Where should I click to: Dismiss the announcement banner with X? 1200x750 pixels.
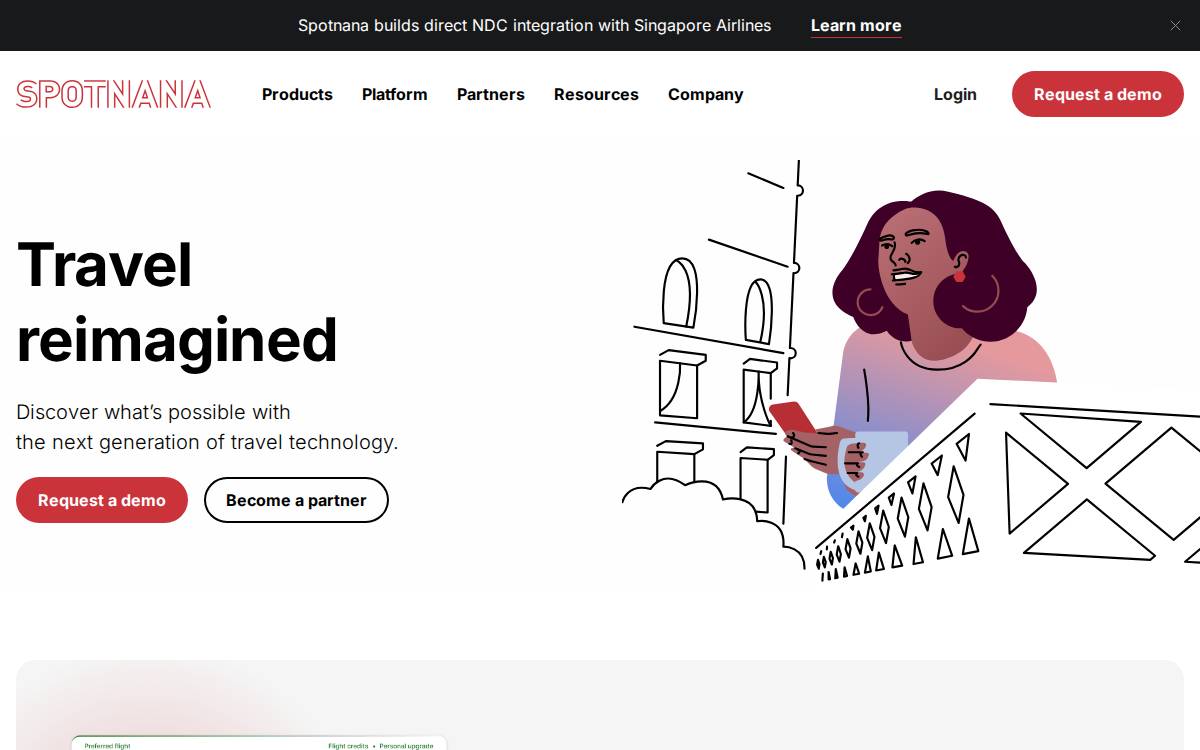coord(1175,26)
